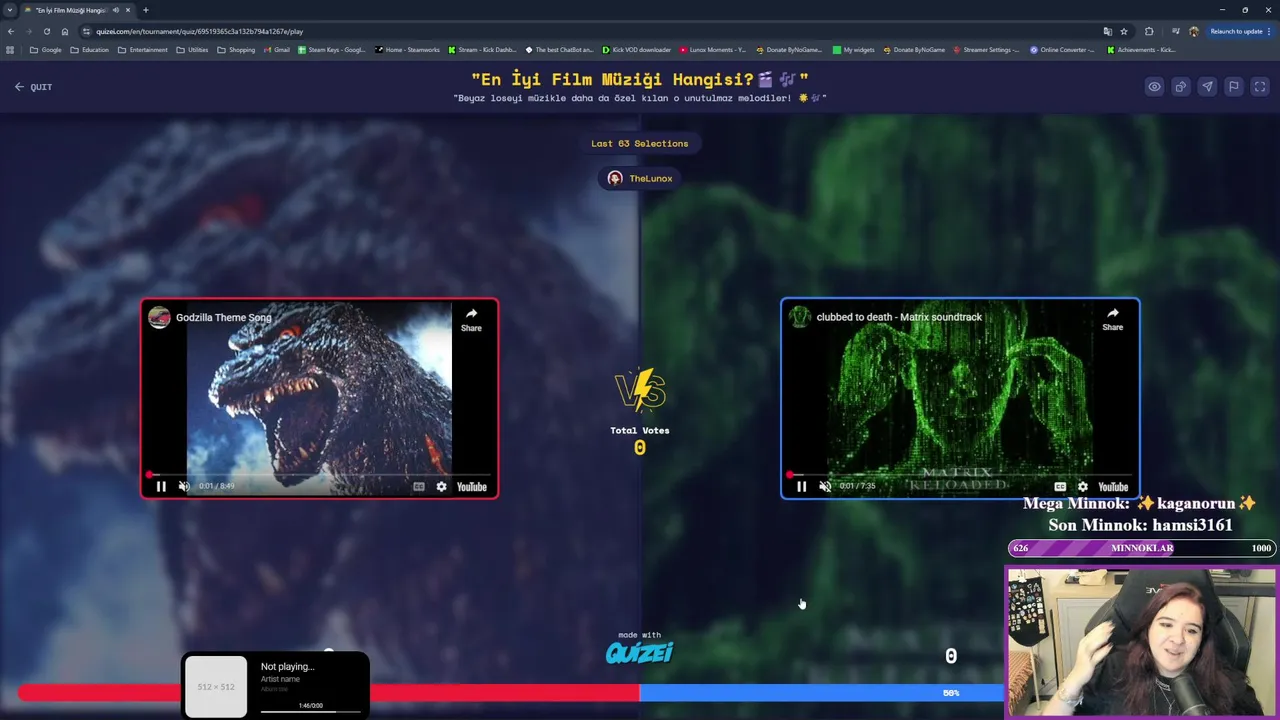Image resolution: width=1280 pixels, height=720 pixels.
Task: Open Godzilla video on YouTube via logo
Action: [x=471, y=487]
